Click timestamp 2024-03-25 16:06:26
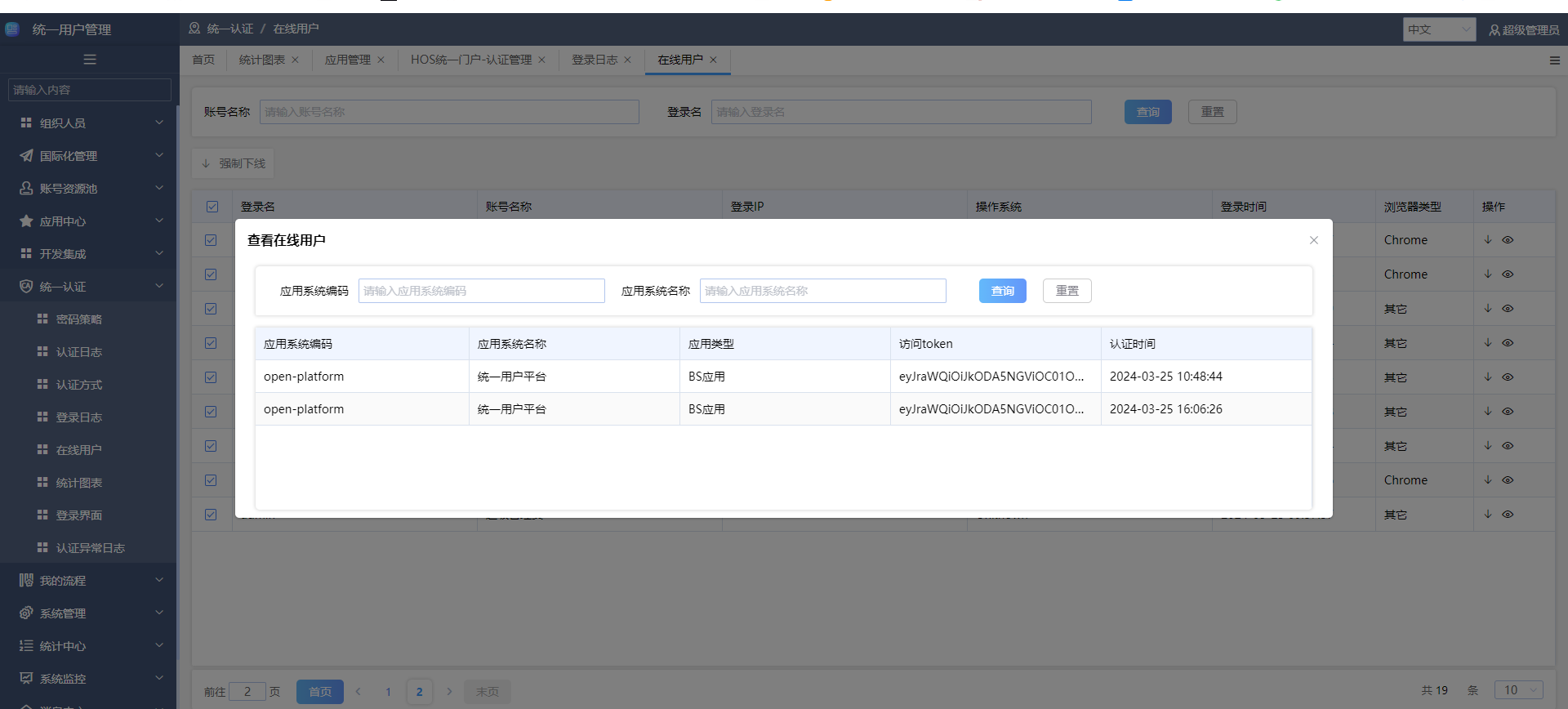 tap(1166, 409)
